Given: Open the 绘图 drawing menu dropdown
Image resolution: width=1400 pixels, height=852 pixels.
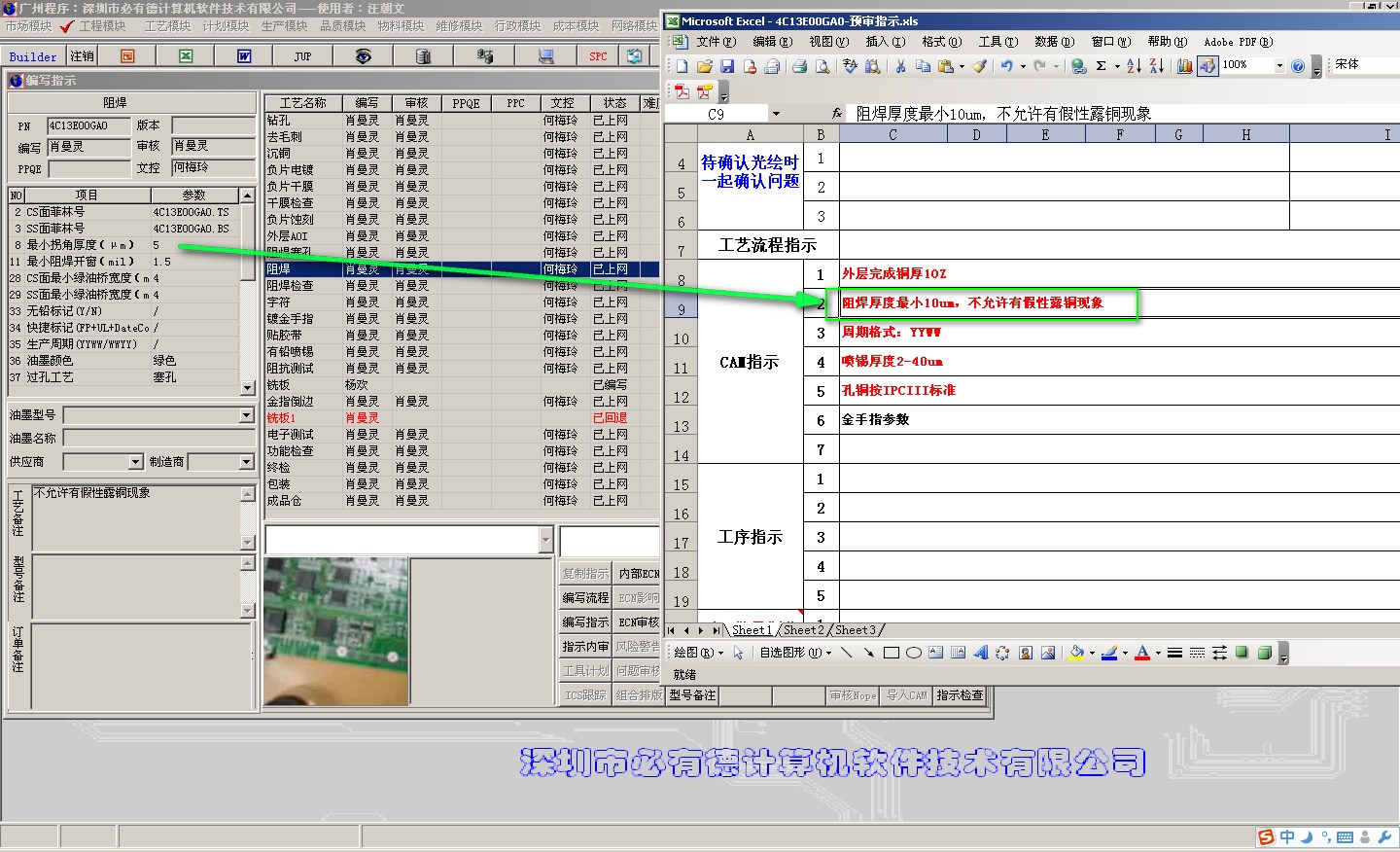Looking at the screenshot, I should pyautogui.click(x=699, y=653).
